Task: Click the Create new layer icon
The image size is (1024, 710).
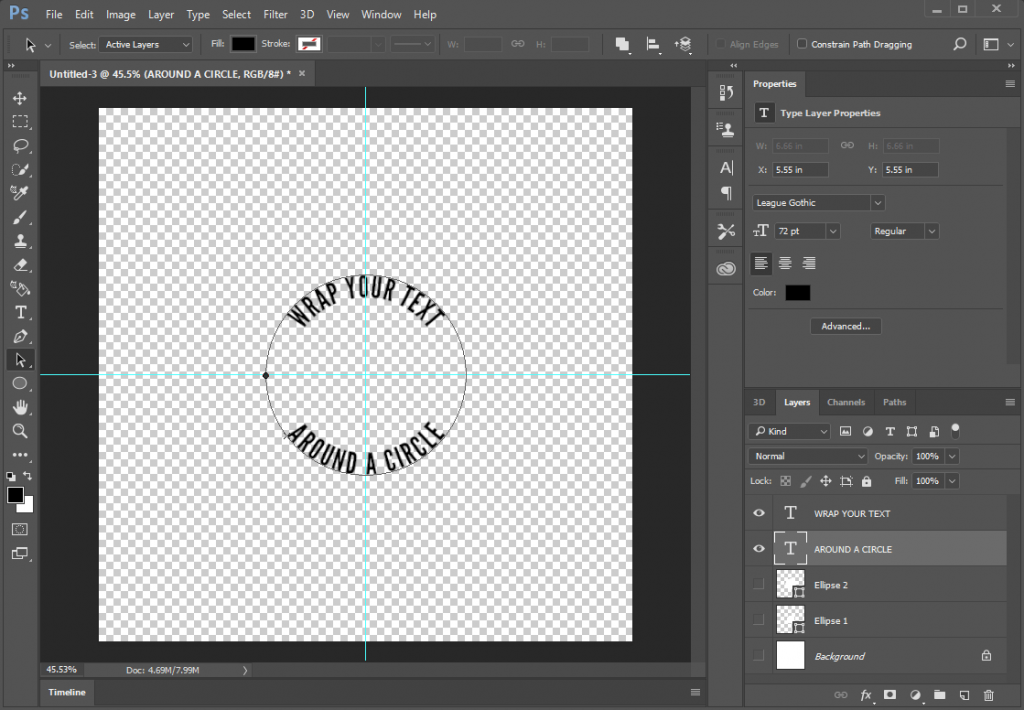Action: click(962, 694)
